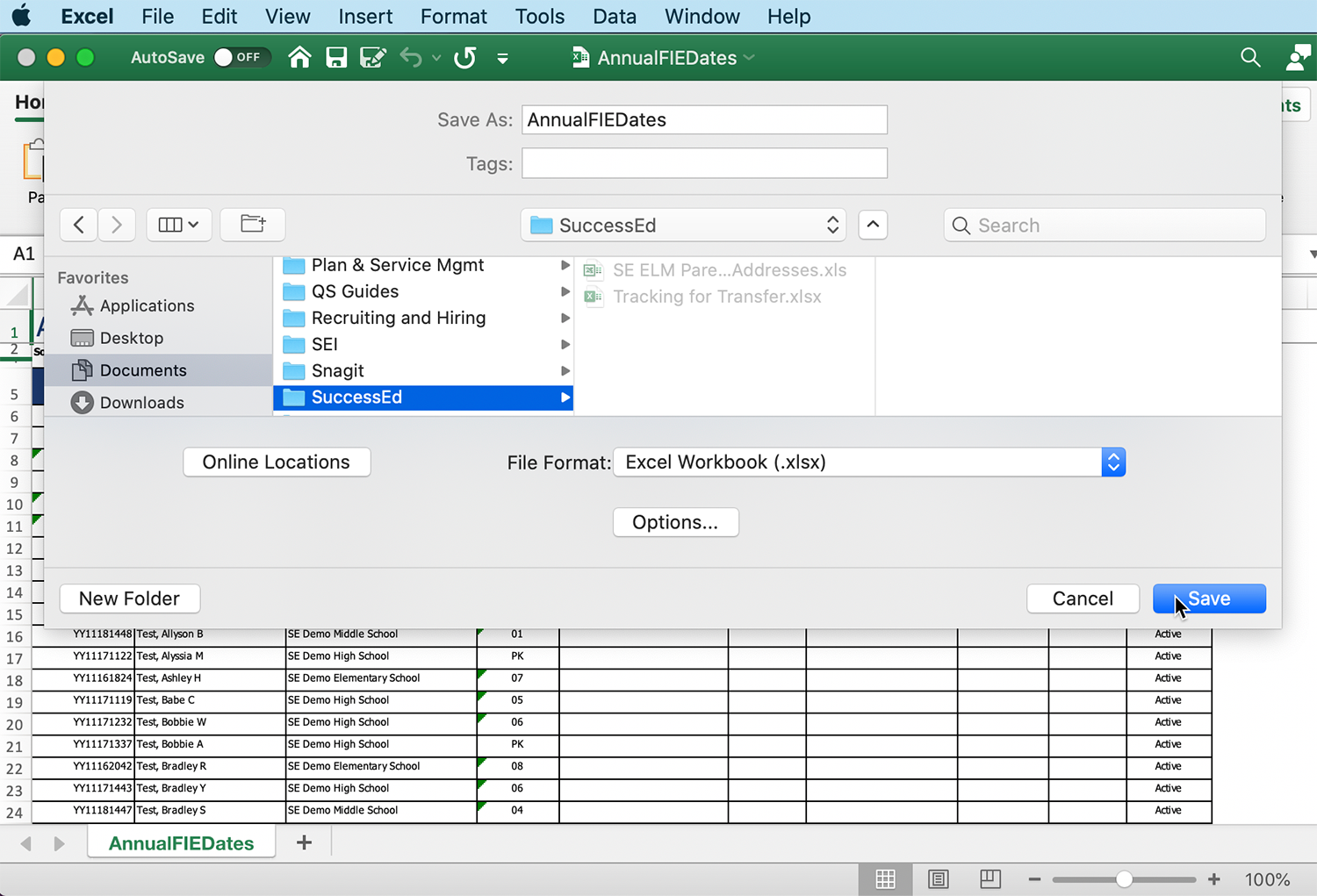Open the Insert menu
1317x896 pixels.
[365, 17]
